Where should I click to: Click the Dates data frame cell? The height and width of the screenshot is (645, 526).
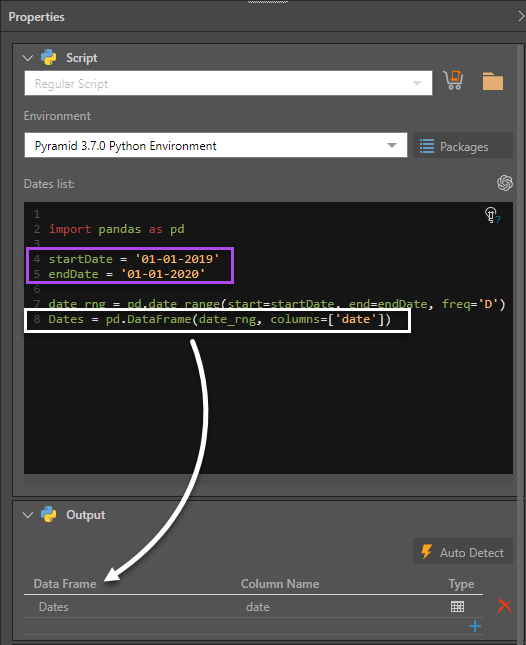pyautogui.click(x=53, y=607)
